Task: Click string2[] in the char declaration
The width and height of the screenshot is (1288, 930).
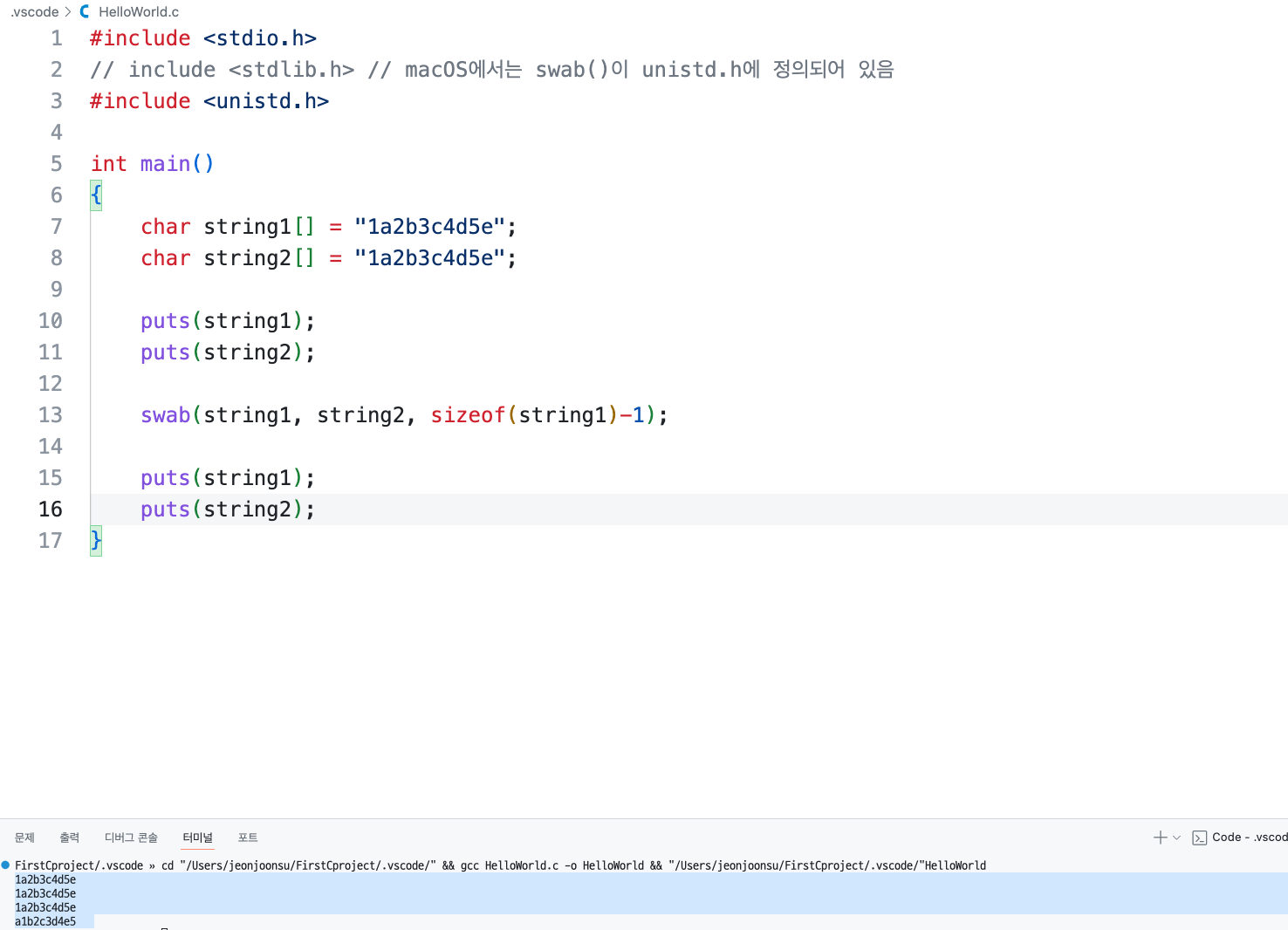Action: pyautogui.click(x=259, y=258)
